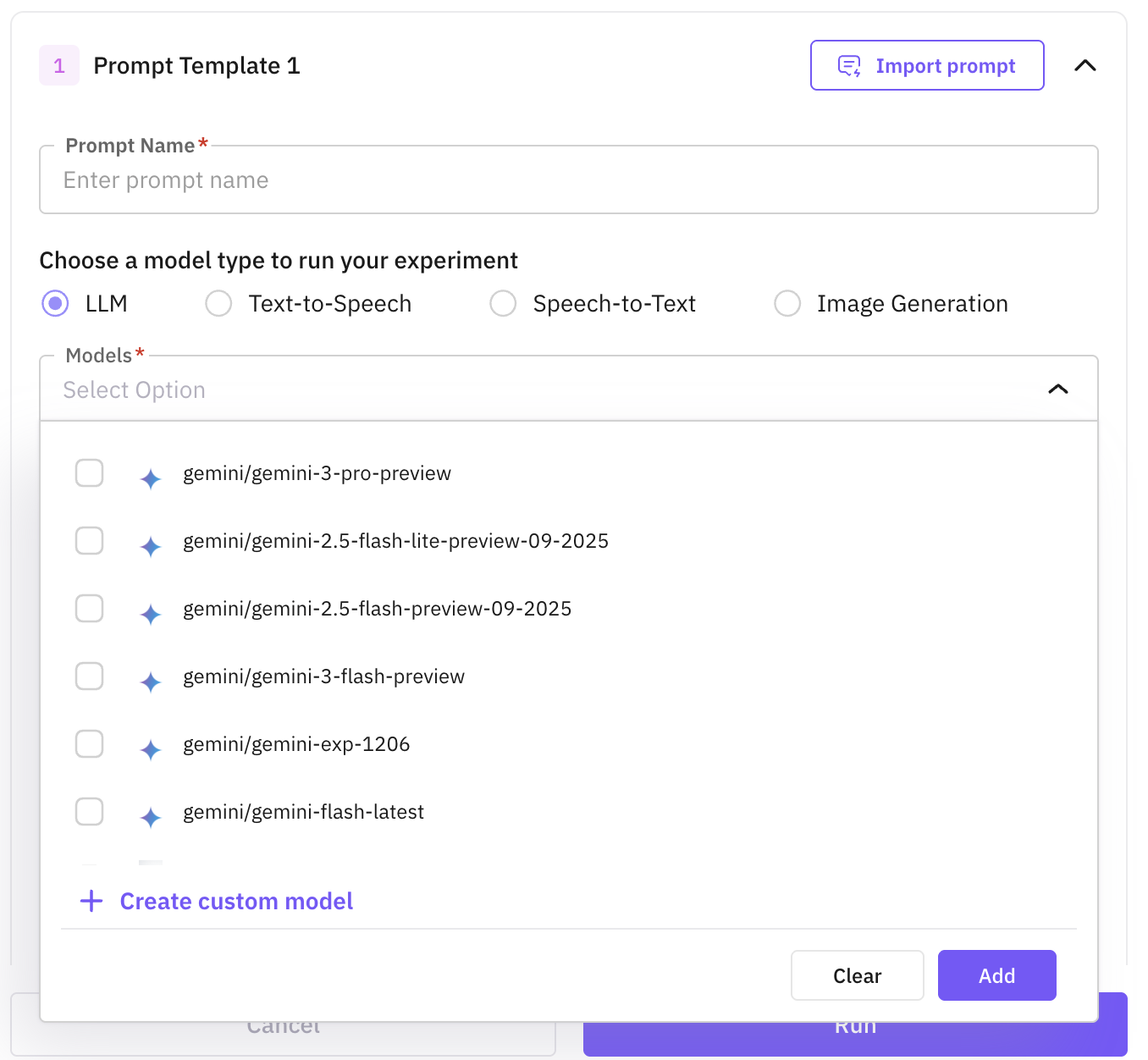Click the Import prompt chat icon

click(x=849, y=66)
